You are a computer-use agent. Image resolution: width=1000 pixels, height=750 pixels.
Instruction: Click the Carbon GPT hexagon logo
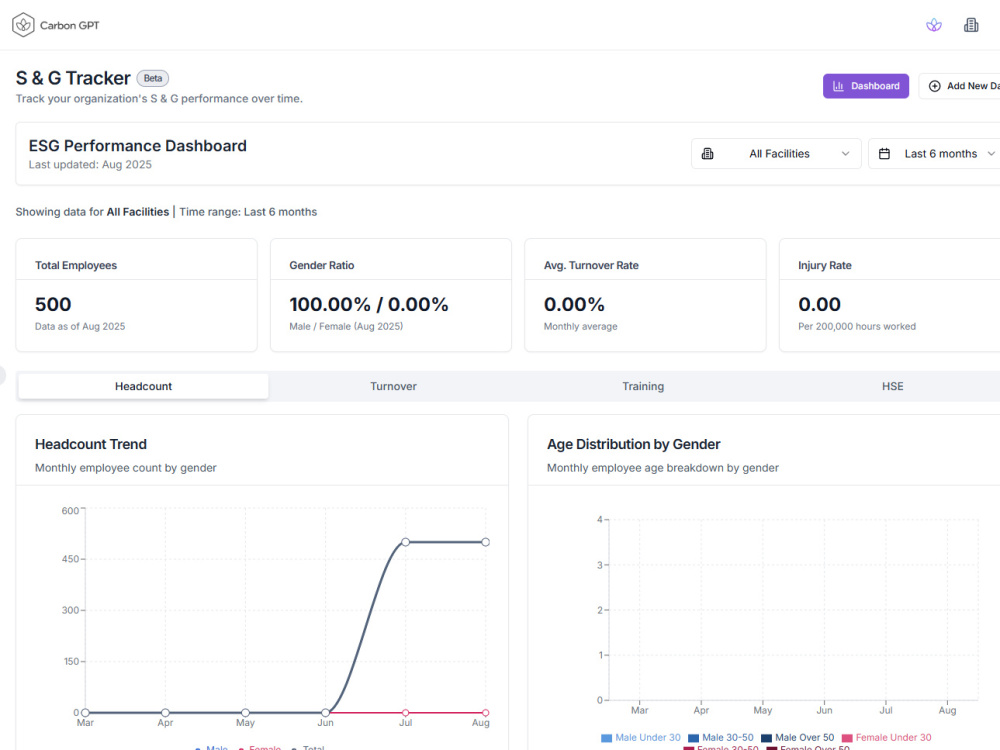click(x=23, y=25)
